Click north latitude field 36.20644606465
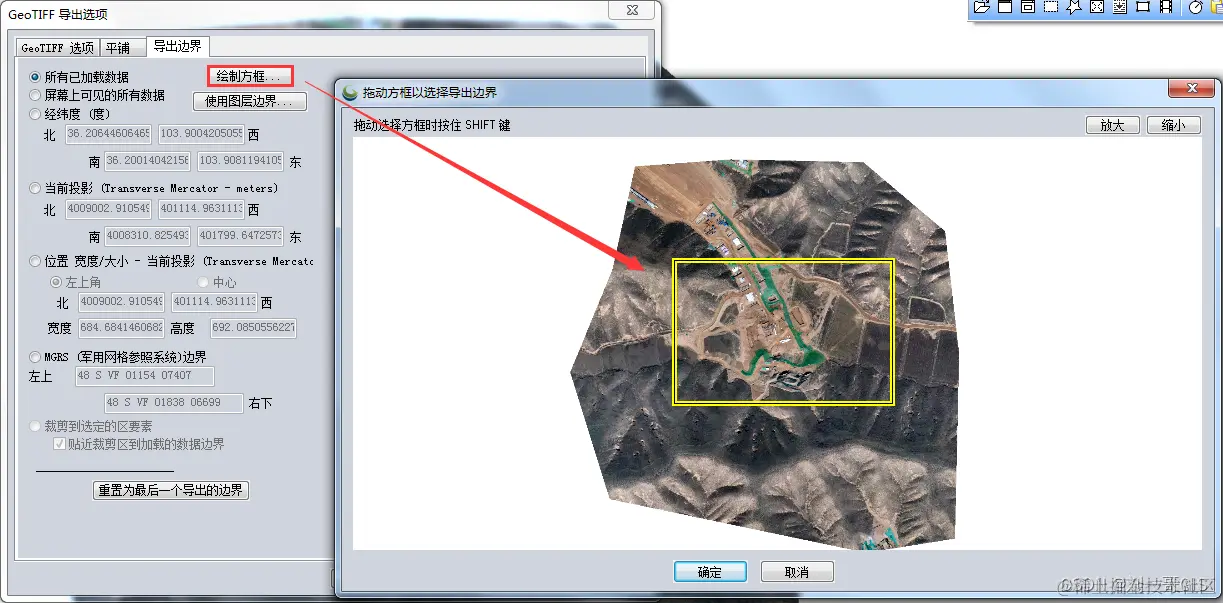 click(x=108, y=134)
